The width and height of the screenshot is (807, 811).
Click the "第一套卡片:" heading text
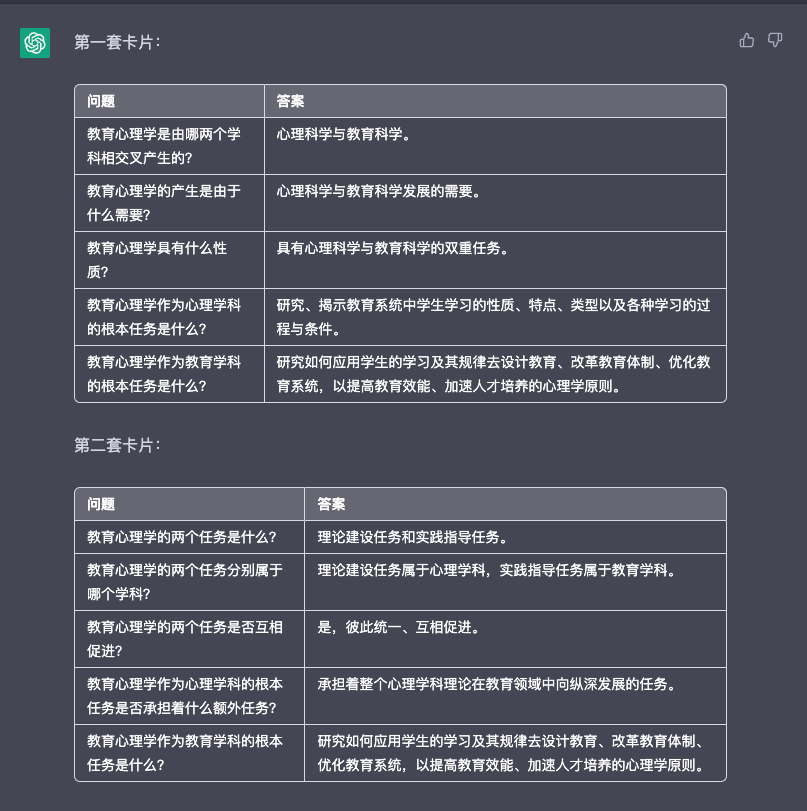point(117,42)
